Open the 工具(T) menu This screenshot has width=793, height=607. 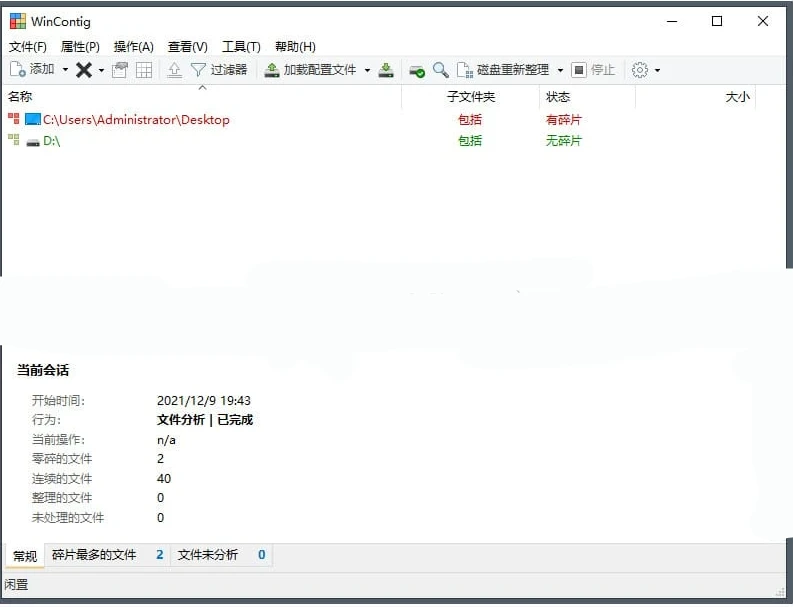pyautogui.click(x=241, y=47)
